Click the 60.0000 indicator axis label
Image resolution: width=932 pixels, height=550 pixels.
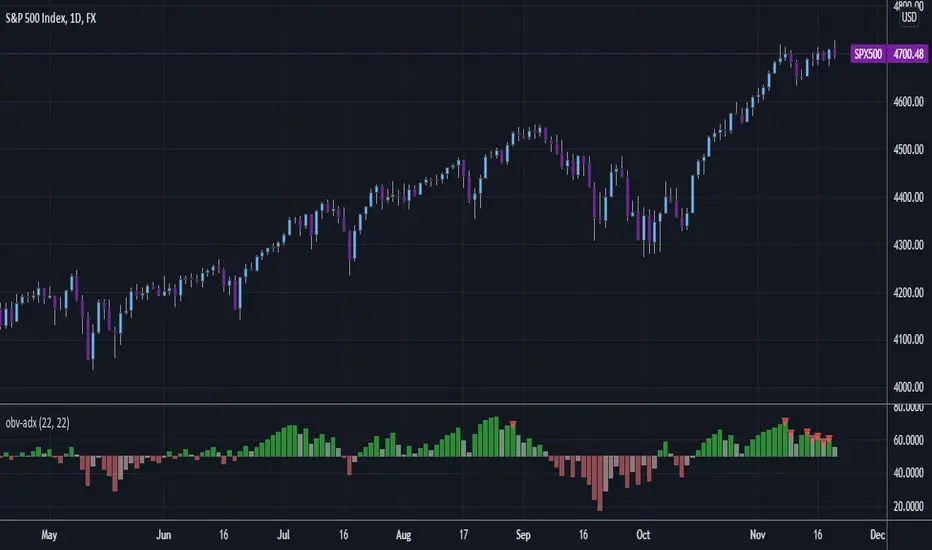tap(908, 440)
